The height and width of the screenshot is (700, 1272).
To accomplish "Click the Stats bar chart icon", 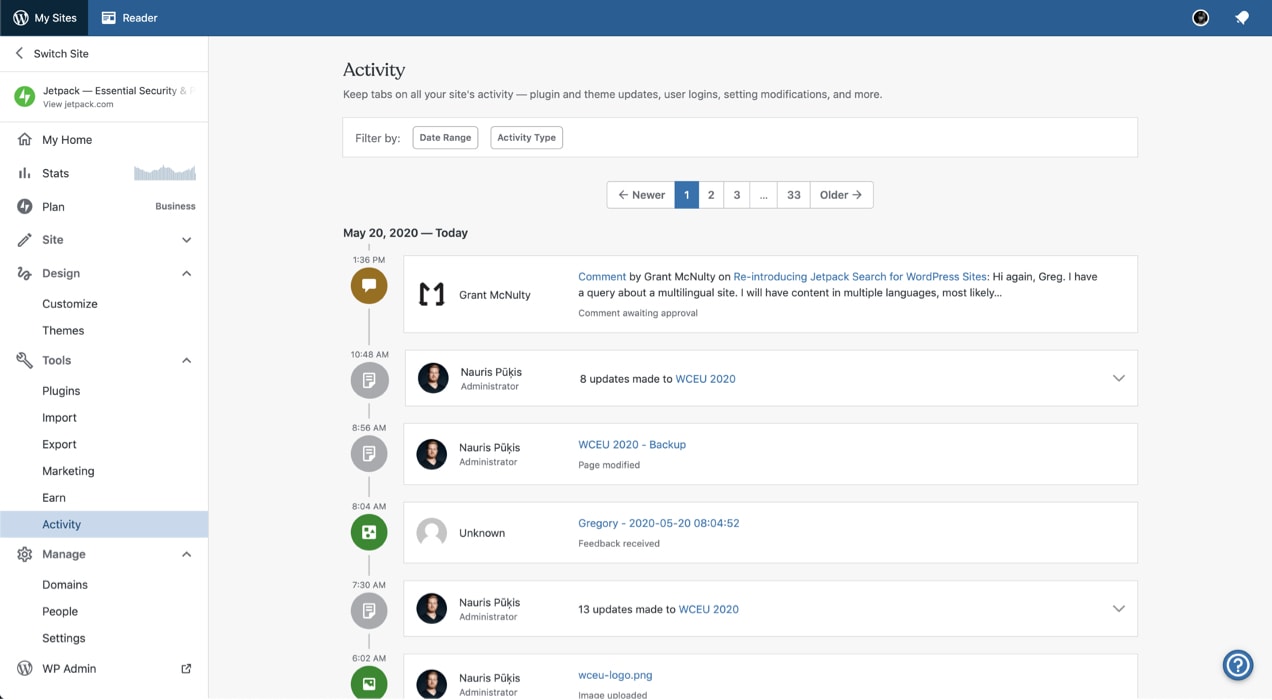I will pos(25,173).
